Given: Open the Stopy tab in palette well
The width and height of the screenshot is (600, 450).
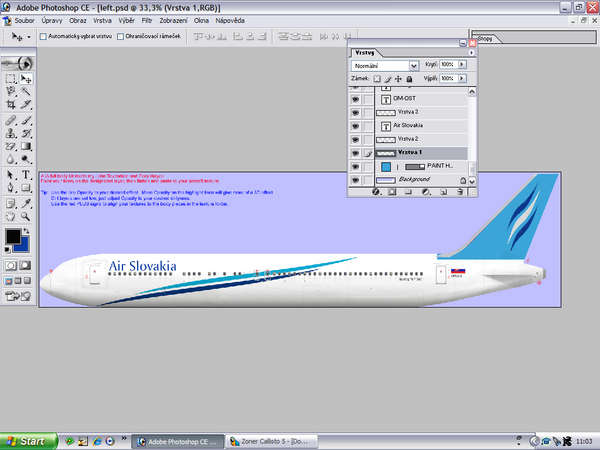Looking at the screenshot, I should 486,38.
